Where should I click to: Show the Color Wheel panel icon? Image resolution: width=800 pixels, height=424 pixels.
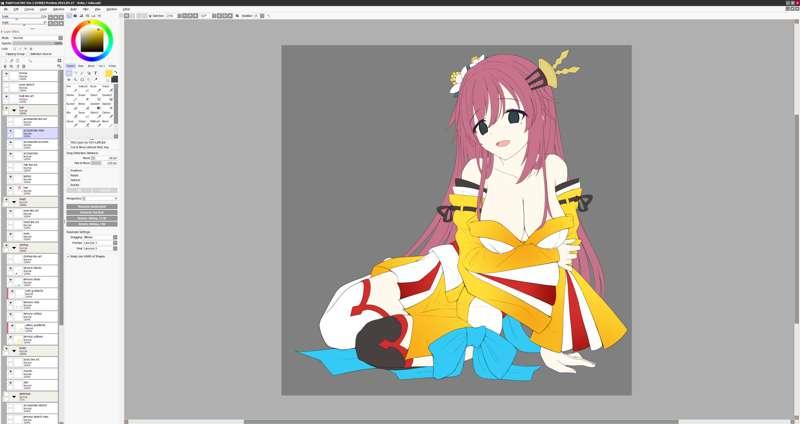69,16
